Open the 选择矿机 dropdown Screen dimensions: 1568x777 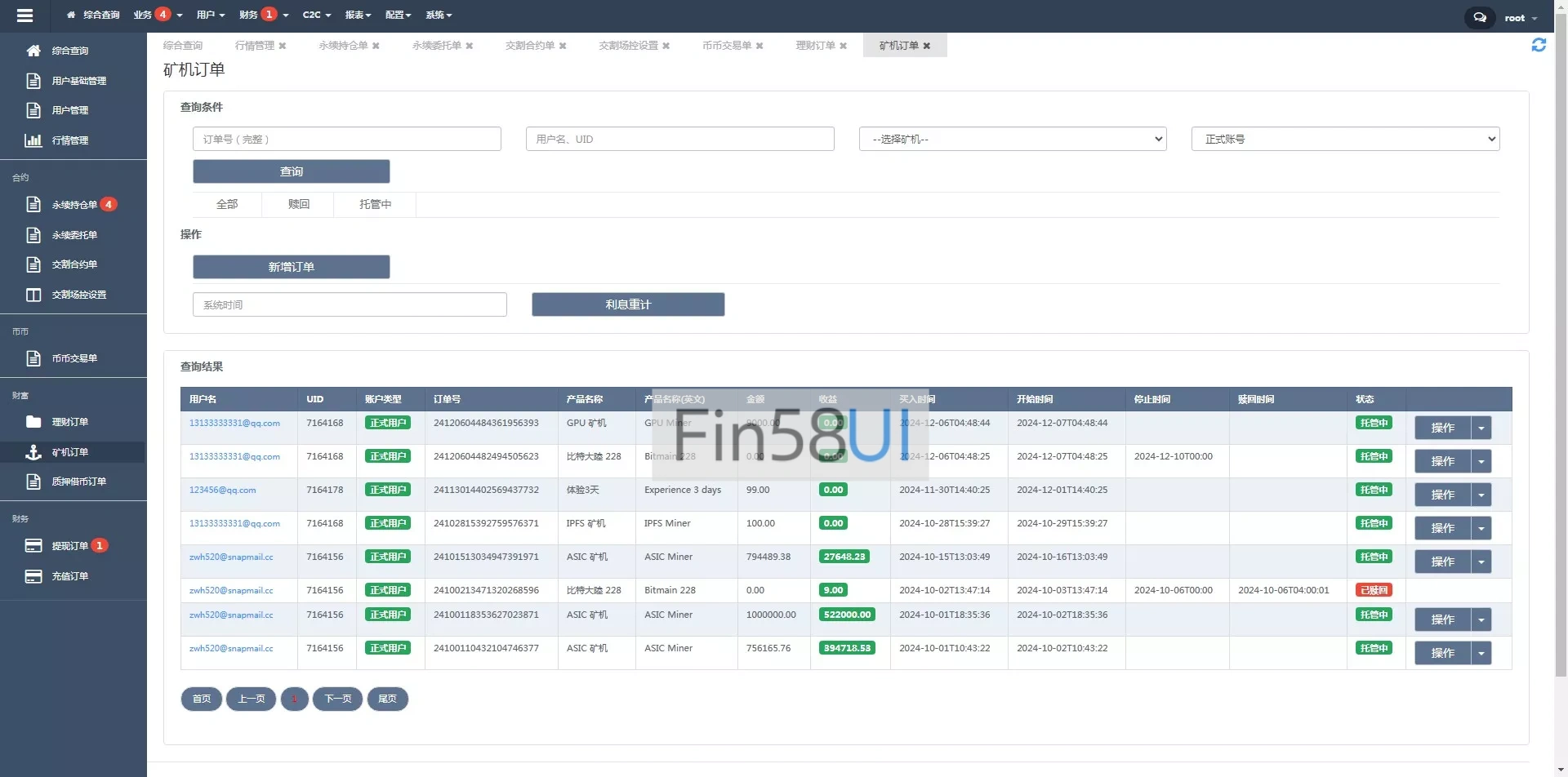(1012, 140)
